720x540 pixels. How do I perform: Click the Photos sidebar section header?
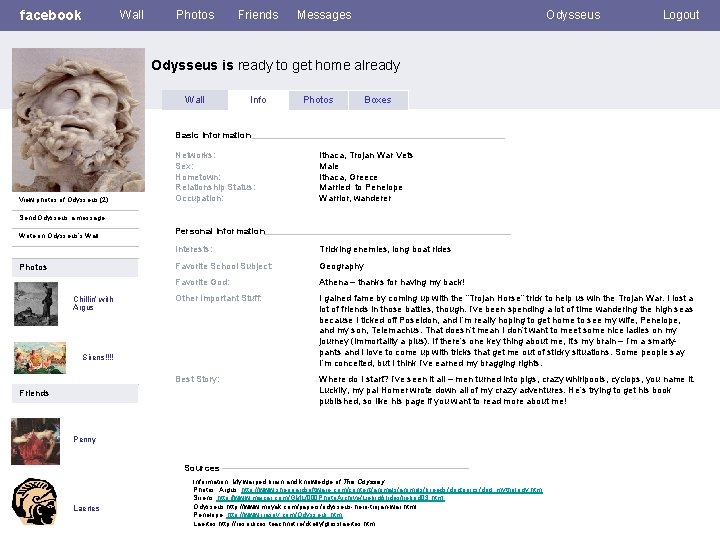(x=75, y=267)
